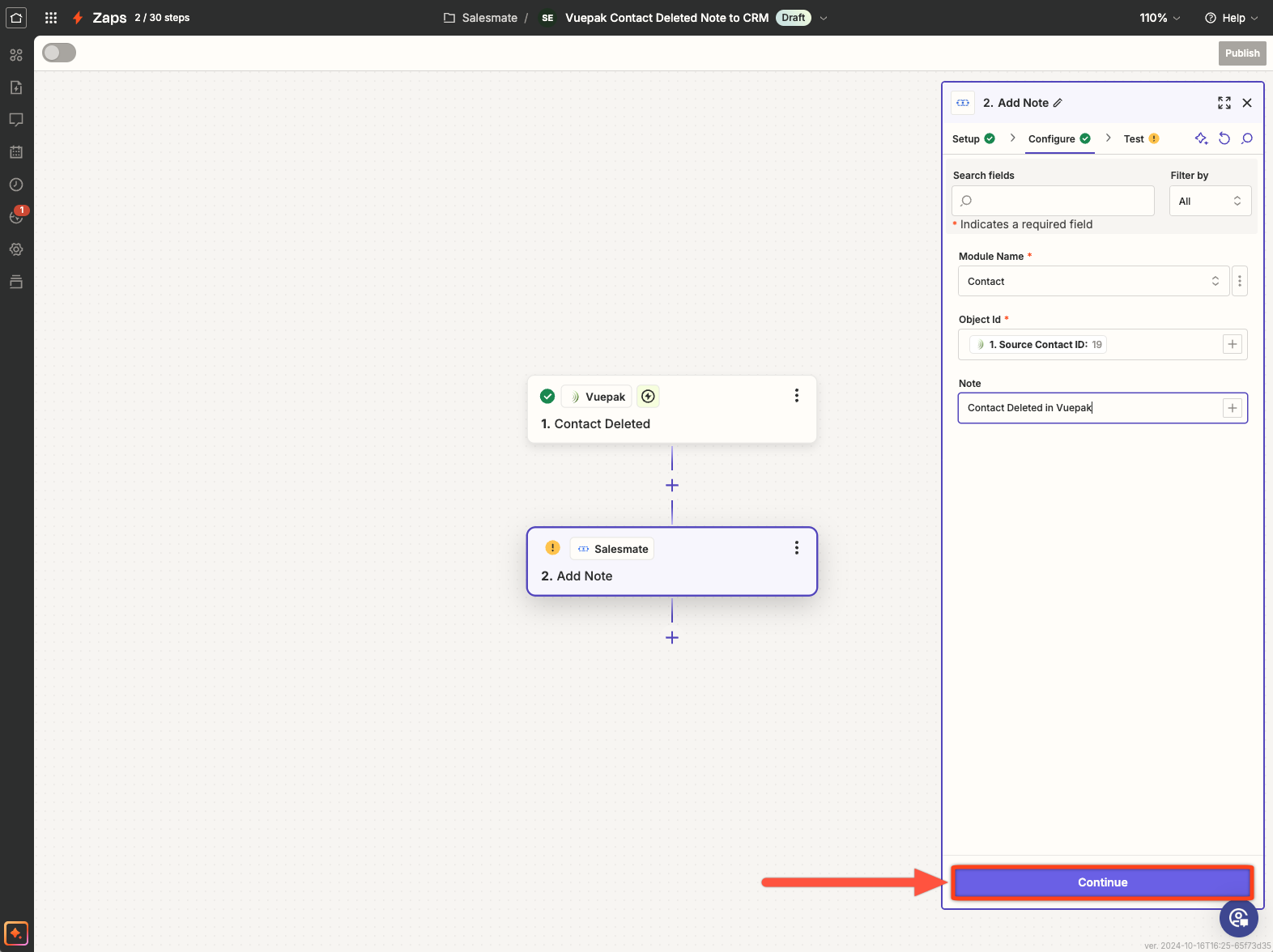Screen dimensions: 1273x952
Task: Expand the Zap title chevron dropdown
Action: pyautogui.click(x=824, y=18)
